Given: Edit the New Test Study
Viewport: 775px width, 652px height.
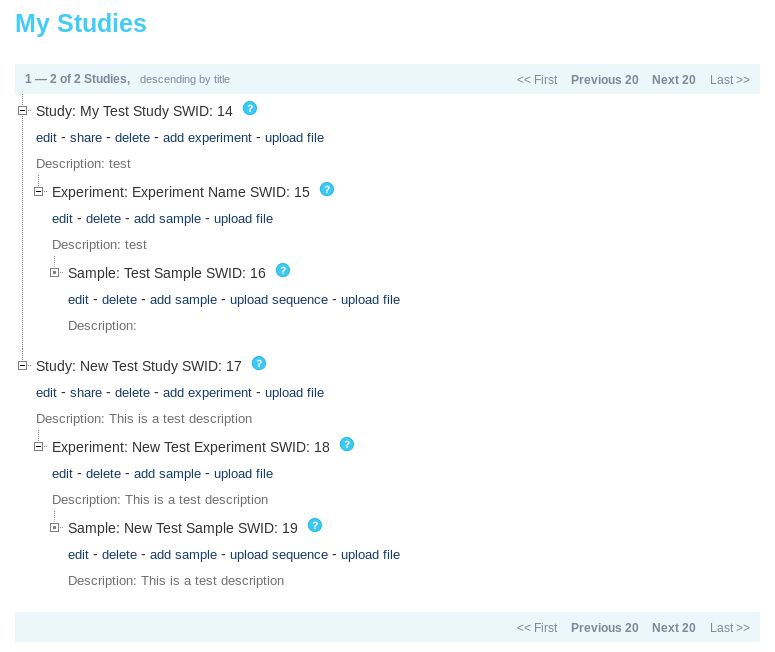Looking at the screenshot, I should click(x=46, y=393).
